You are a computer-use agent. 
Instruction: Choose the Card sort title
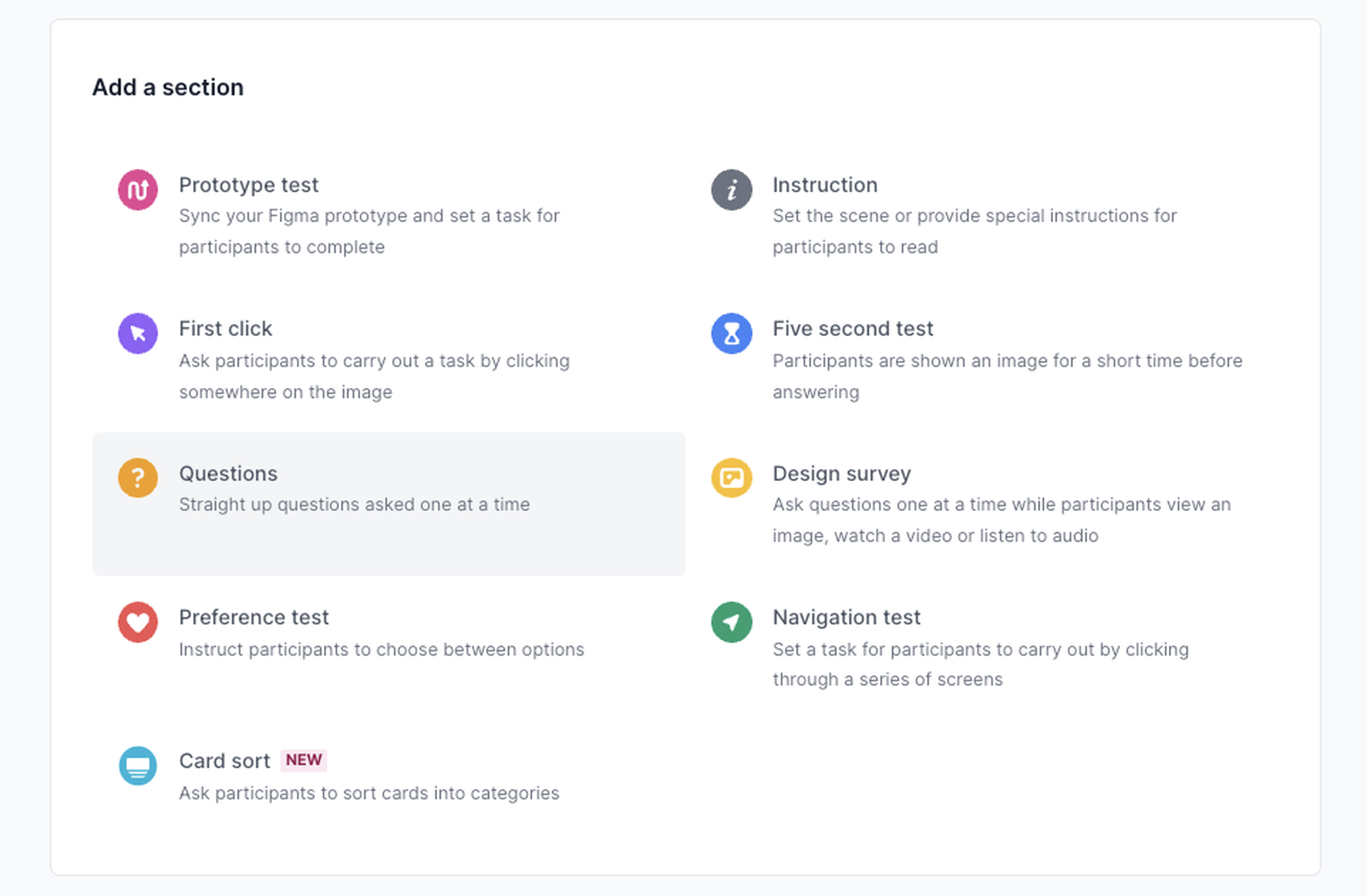(x=224, y=761)
